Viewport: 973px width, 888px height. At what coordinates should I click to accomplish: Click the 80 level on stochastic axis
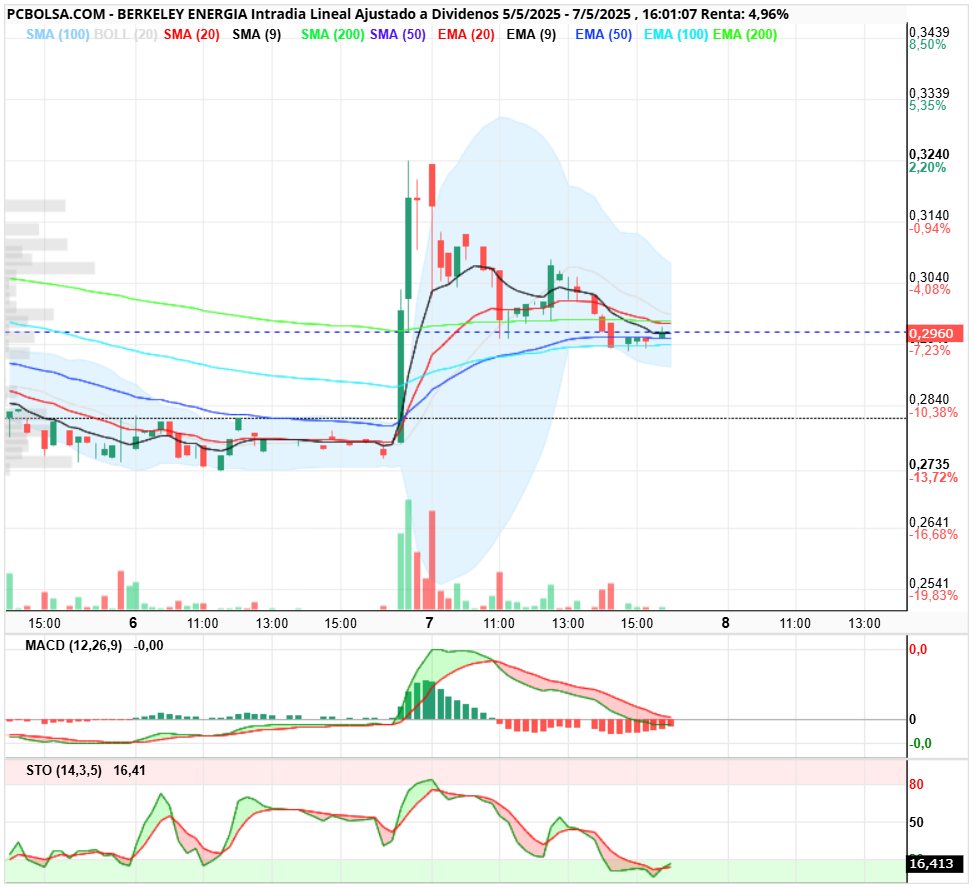pyautogui.click(x=916, y=784)
